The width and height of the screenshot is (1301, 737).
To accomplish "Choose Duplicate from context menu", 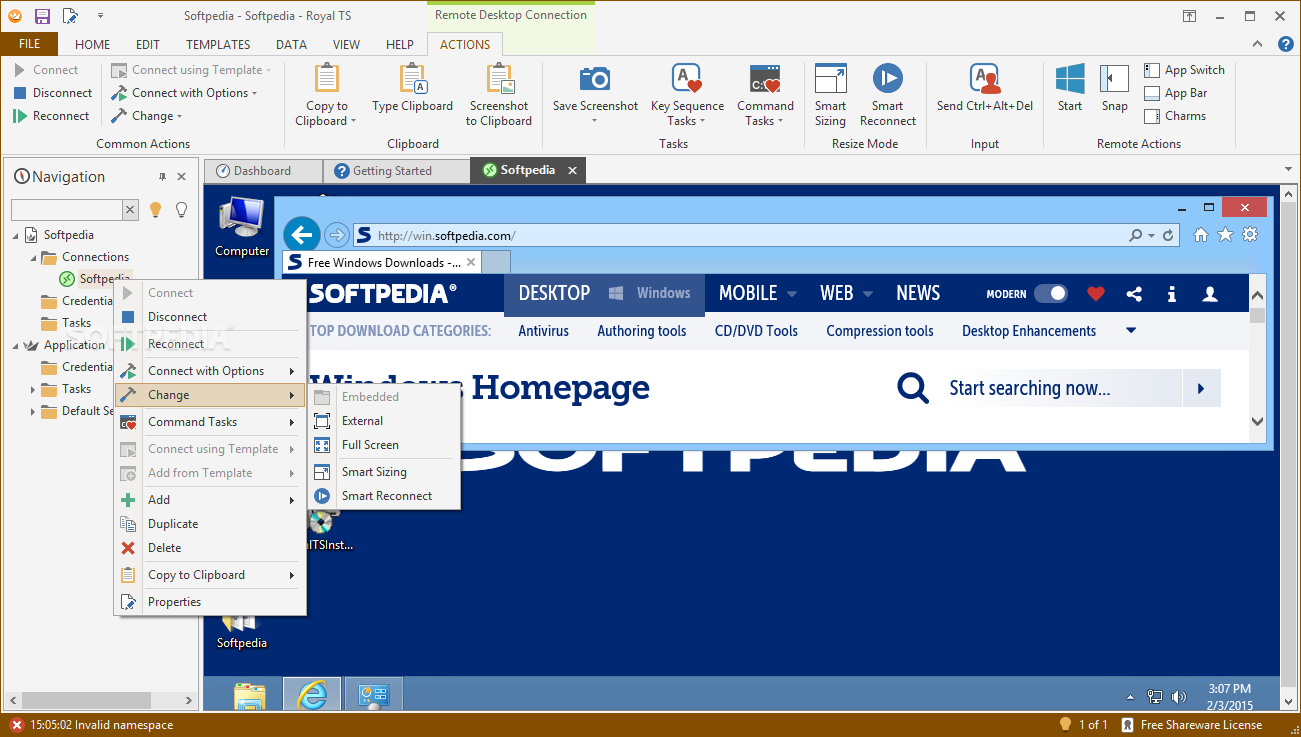I will coord(209,524).
